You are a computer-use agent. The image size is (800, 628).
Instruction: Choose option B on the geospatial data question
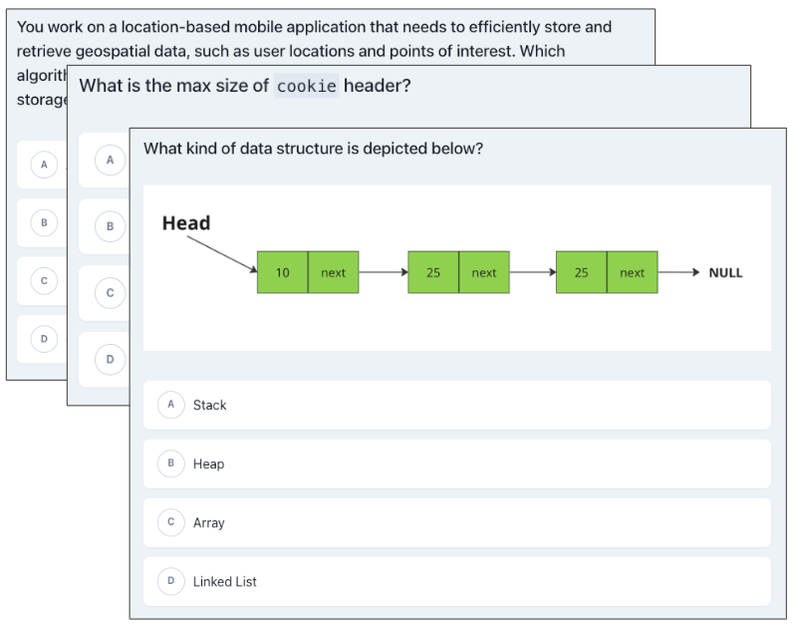point(44,222)
